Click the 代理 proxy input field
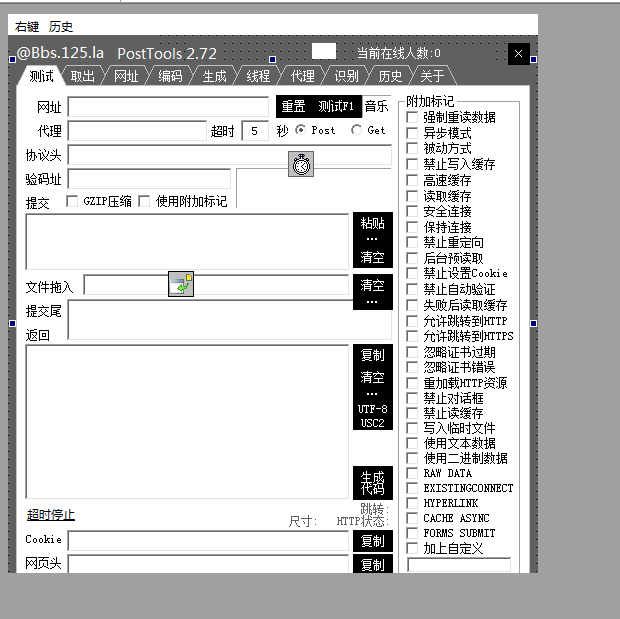This screenshot has width=620, height=619. [137, 131]
